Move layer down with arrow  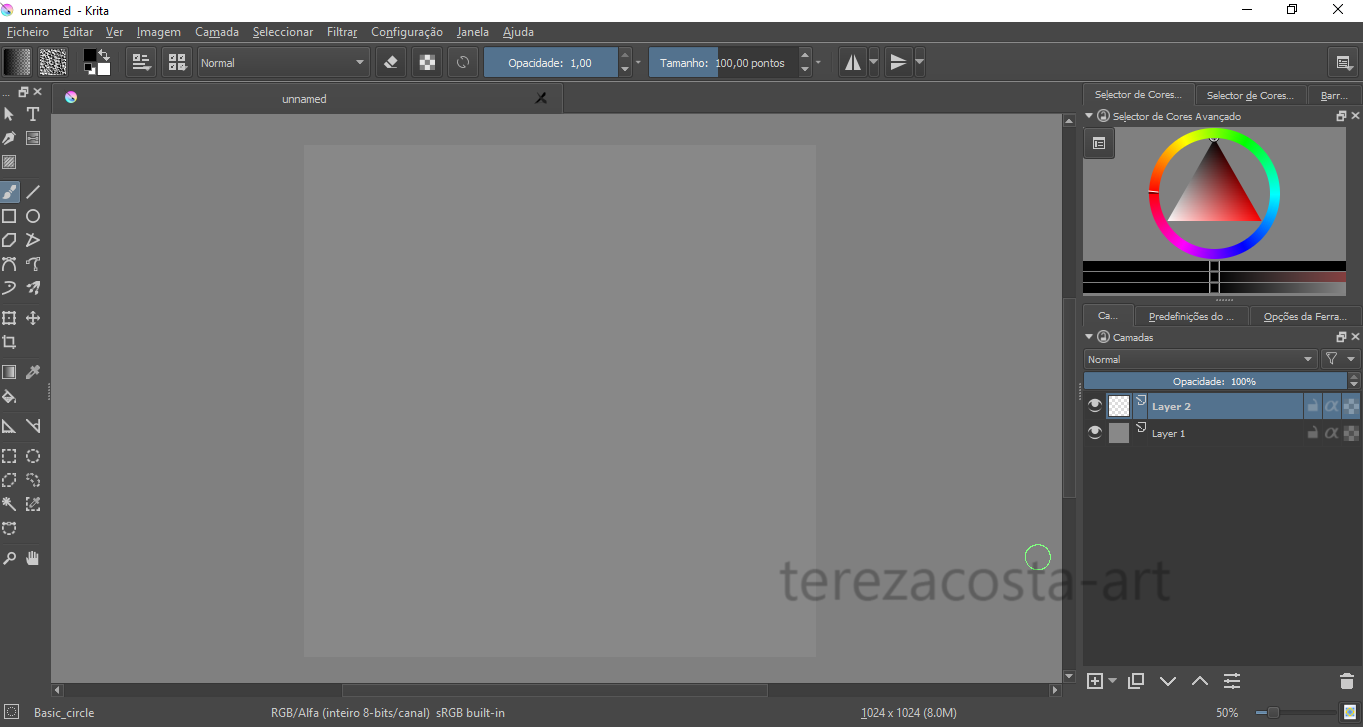tap(1167, 681)
